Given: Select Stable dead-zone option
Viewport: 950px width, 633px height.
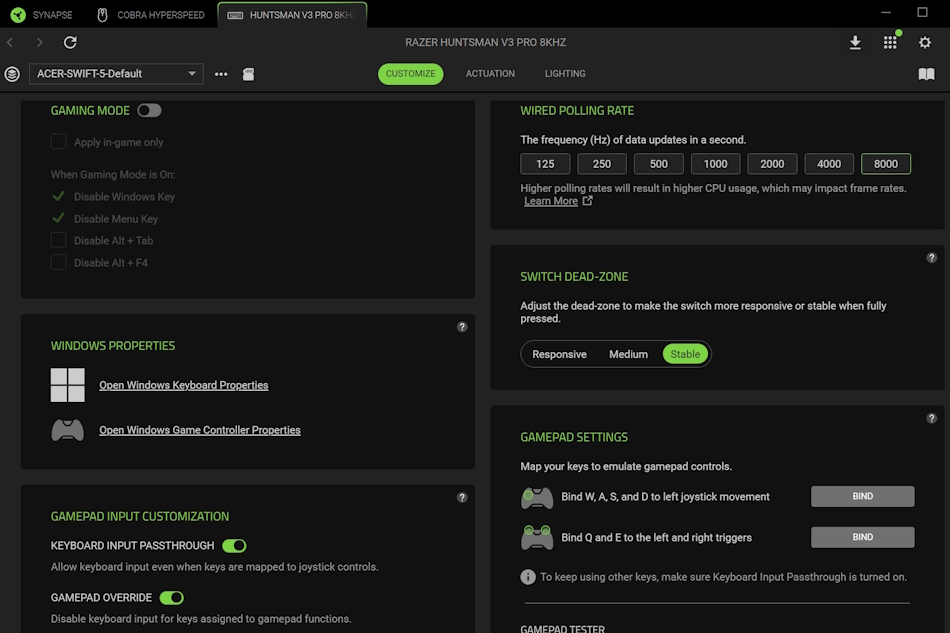Looking at the screenshot, I should 685,354.
